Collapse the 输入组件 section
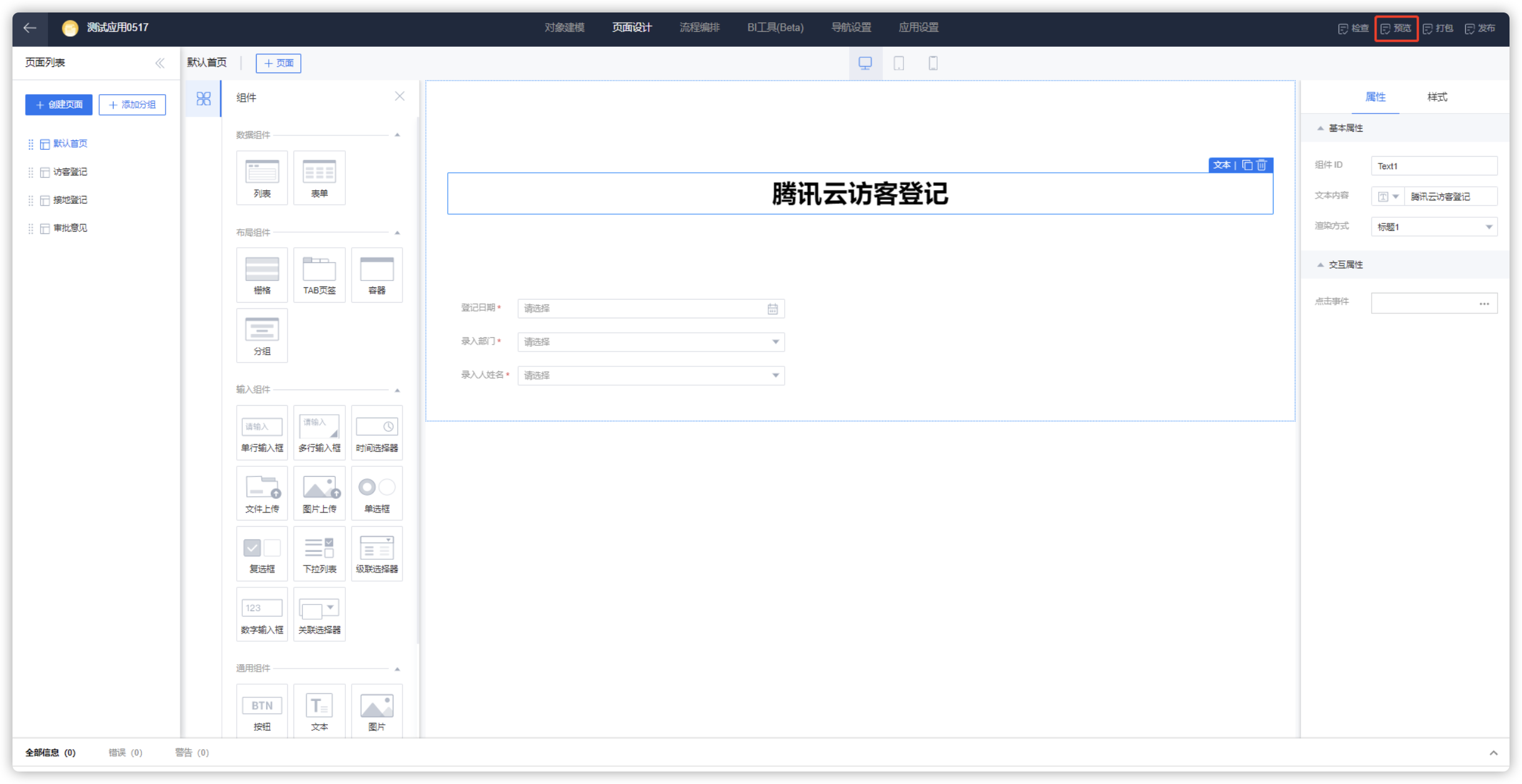 click(x=397, y=390)
